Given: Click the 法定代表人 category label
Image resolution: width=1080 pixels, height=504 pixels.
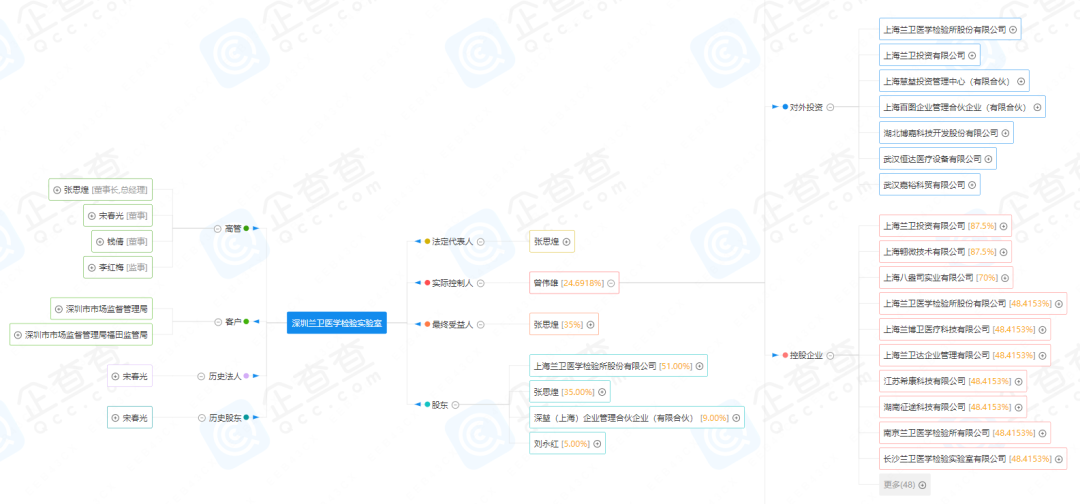Looking at the screenshot, I should [x=453, y=242].
